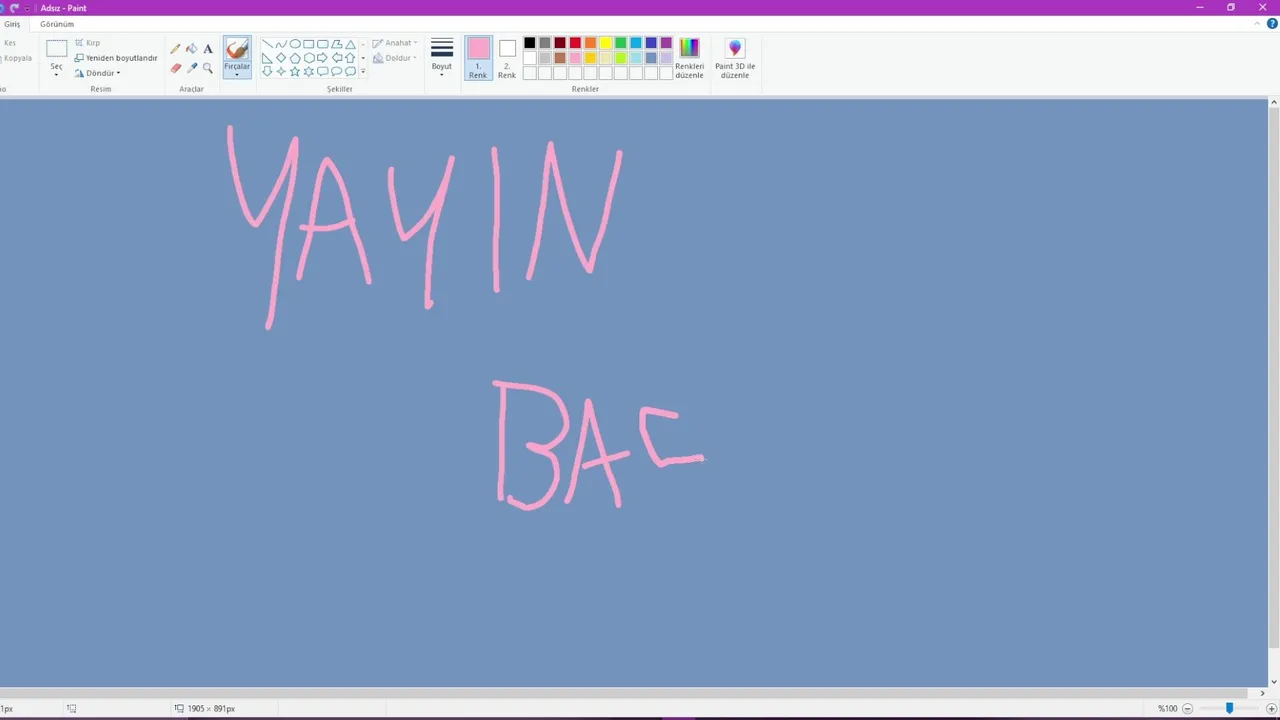Expand the Seç selection dropdown arrow
This screenshot has width=1280, height=720.
point(56,74)
